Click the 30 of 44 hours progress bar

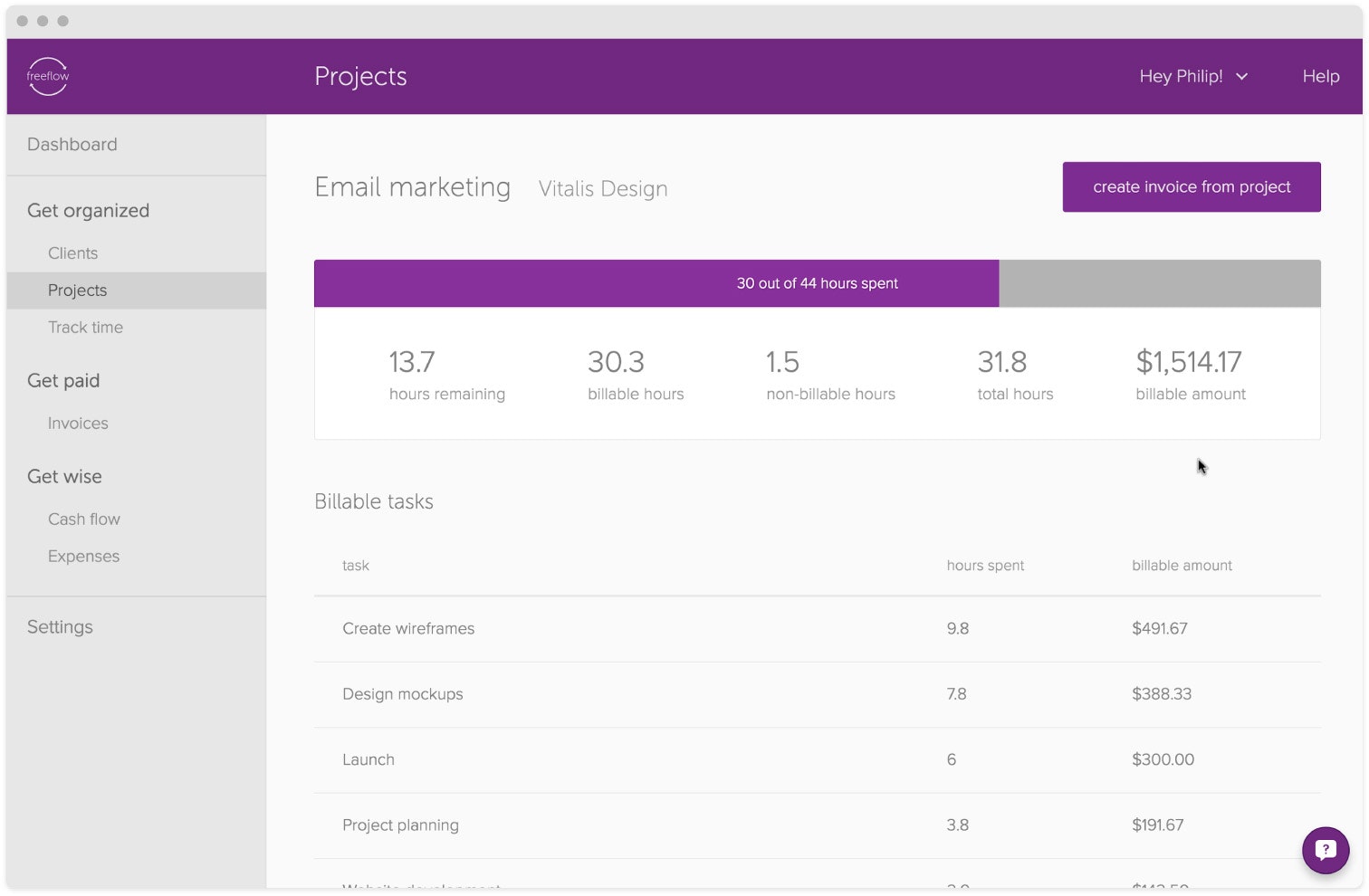coord(817,283)
